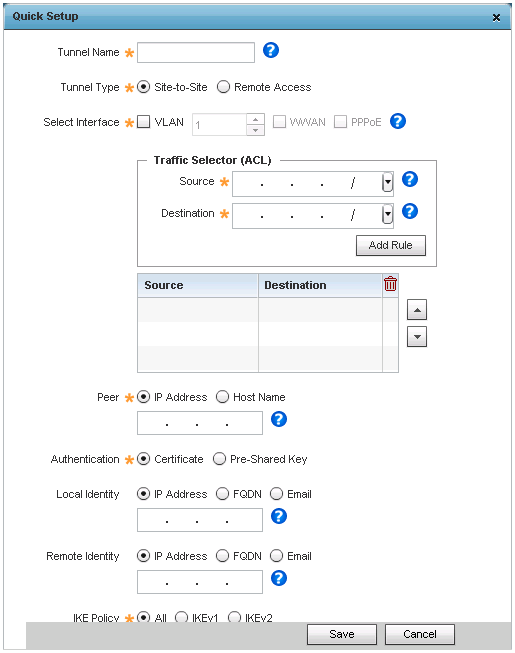This screenshot has width=515, height=653.
Task: Select Remote Access tunnel type
Action: point(223,87)
